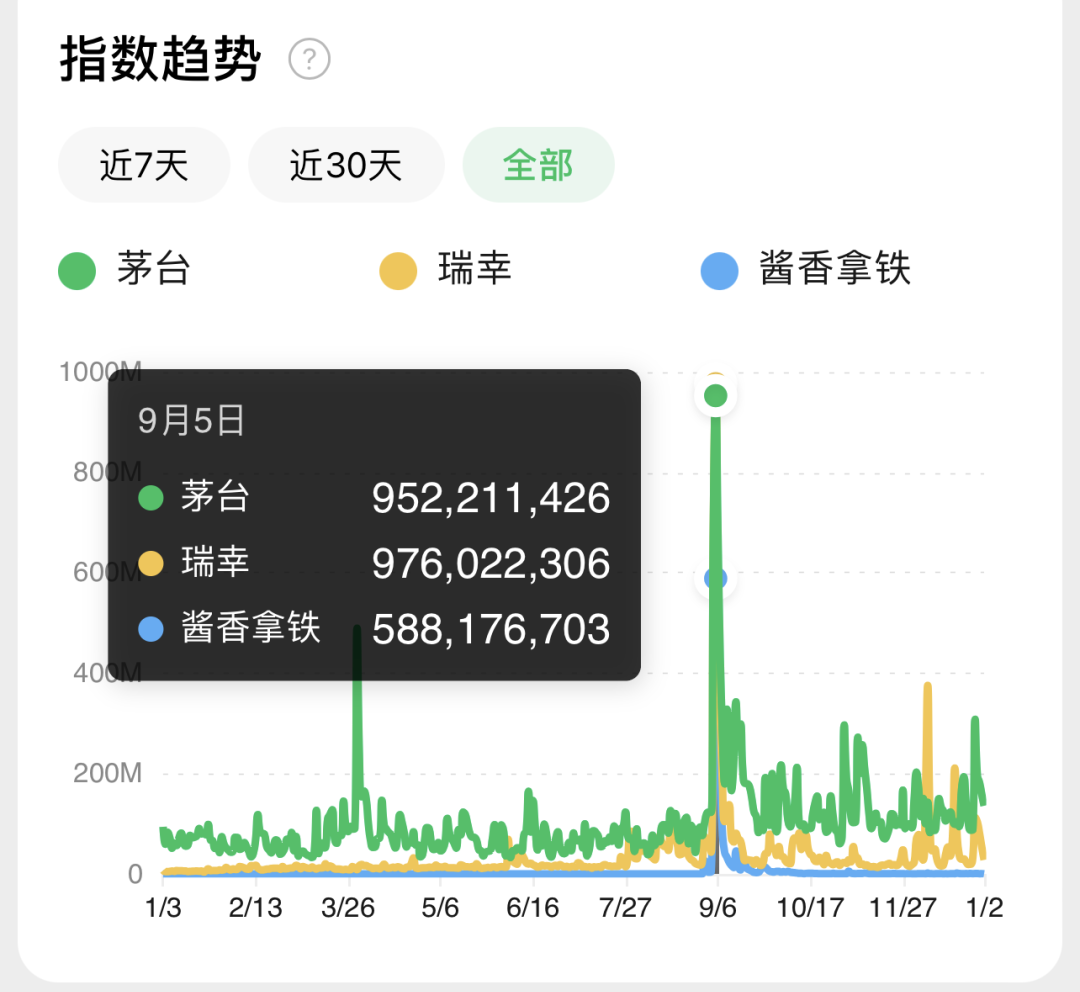Select the 近7天 range tab
1080x992 pixels.
pyautogui.click(x=144, y=165)
